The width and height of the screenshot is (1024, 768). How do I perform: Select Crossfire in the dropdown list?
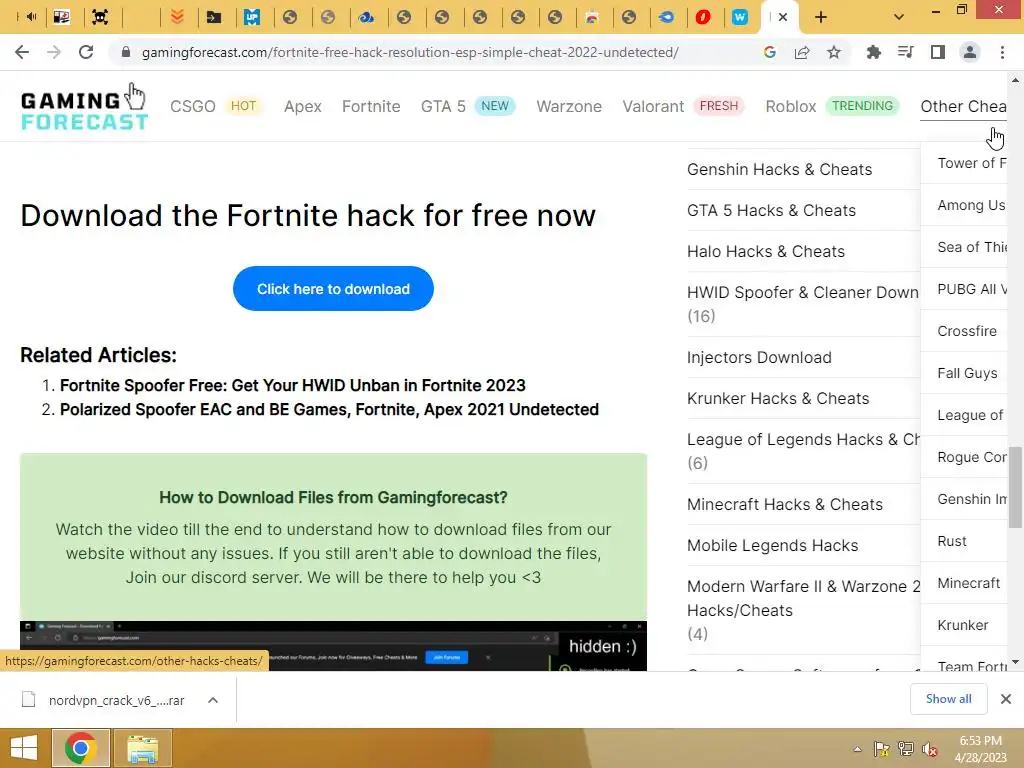pyautogui.click(x=967, y=331)
